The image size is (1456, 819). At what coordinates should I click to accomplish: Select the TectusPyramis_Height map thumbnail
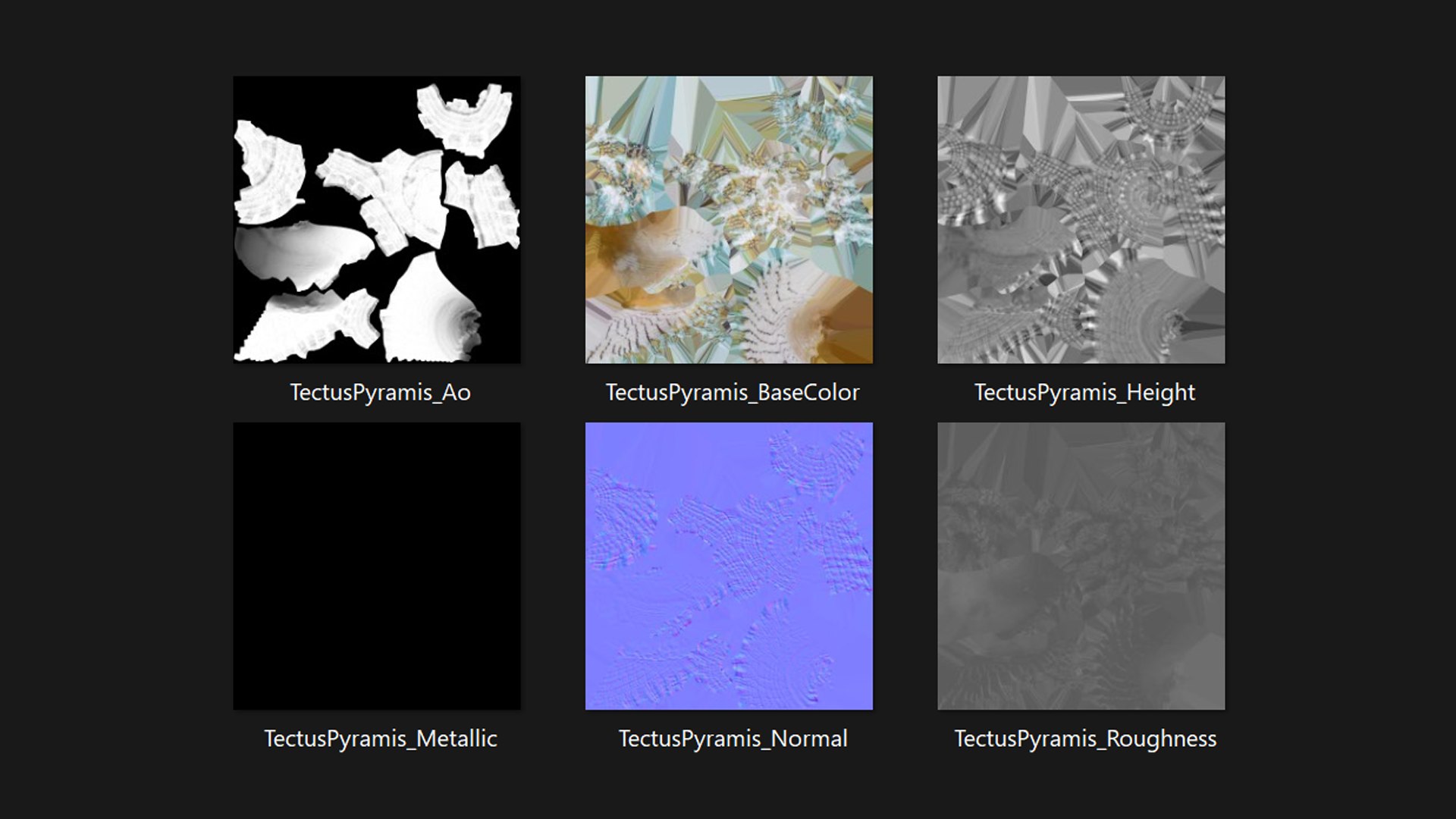tap(1081, 219)
